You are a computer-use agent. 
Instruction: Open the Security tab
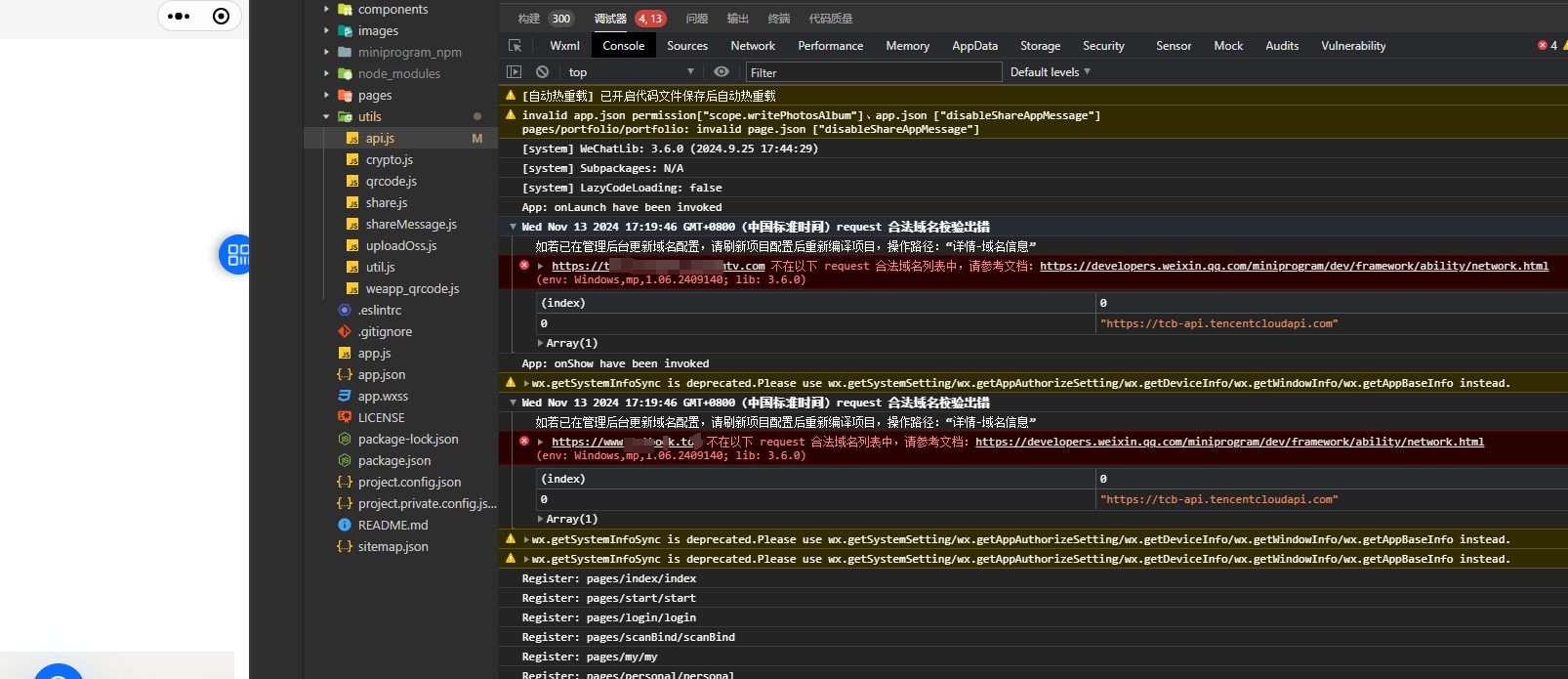pos(1103,46)
